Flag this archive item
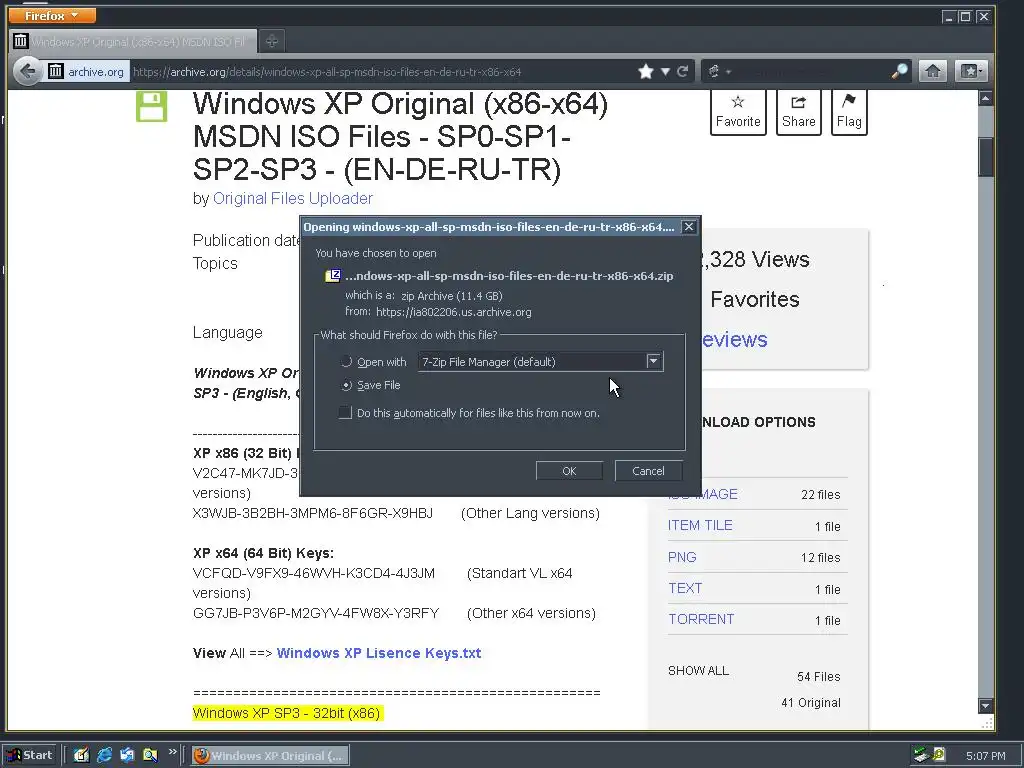 (849, 112)
